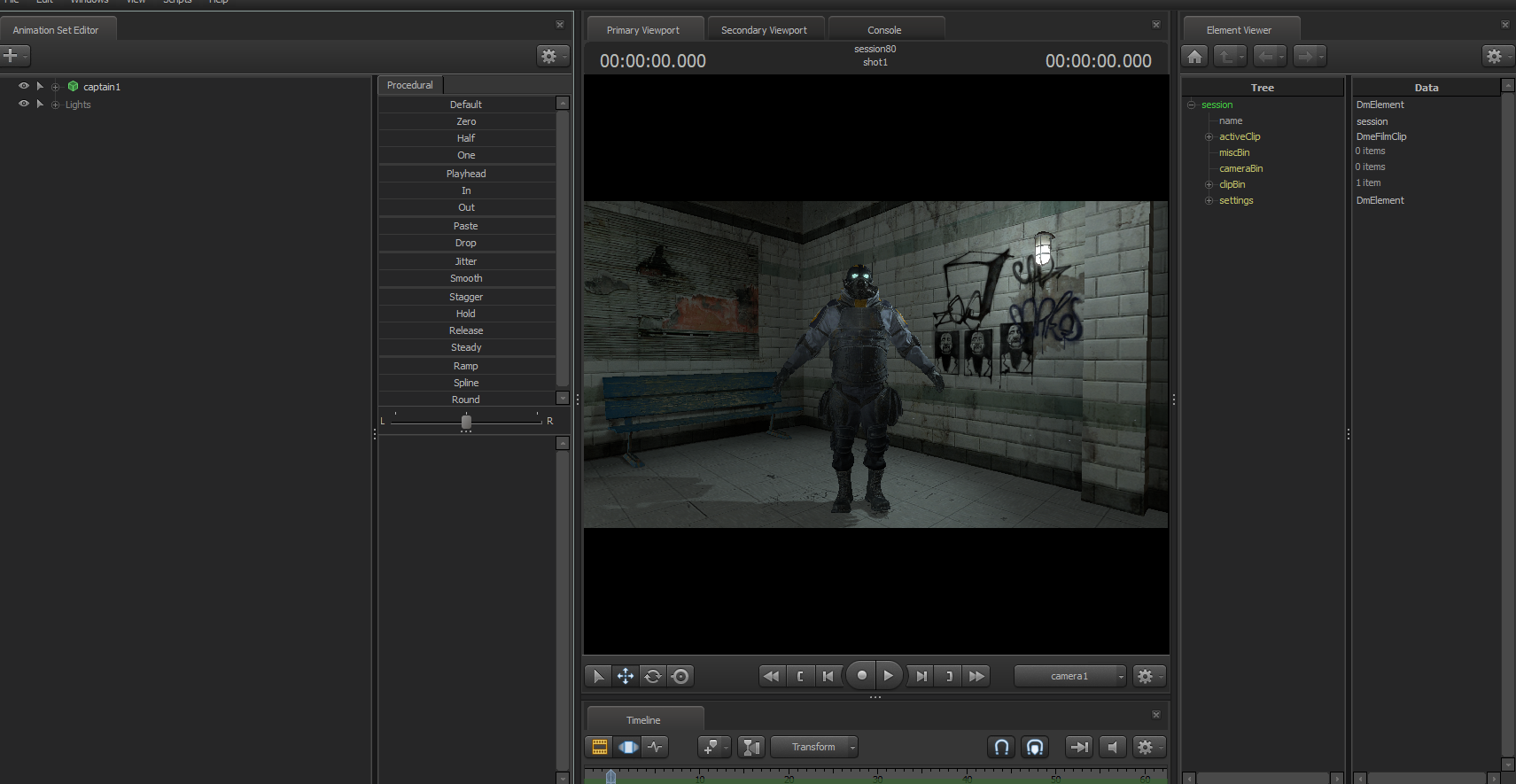The image size is (1516, 784).
Task: Open the timeline gear settings menu
Action: point(1148,747)
